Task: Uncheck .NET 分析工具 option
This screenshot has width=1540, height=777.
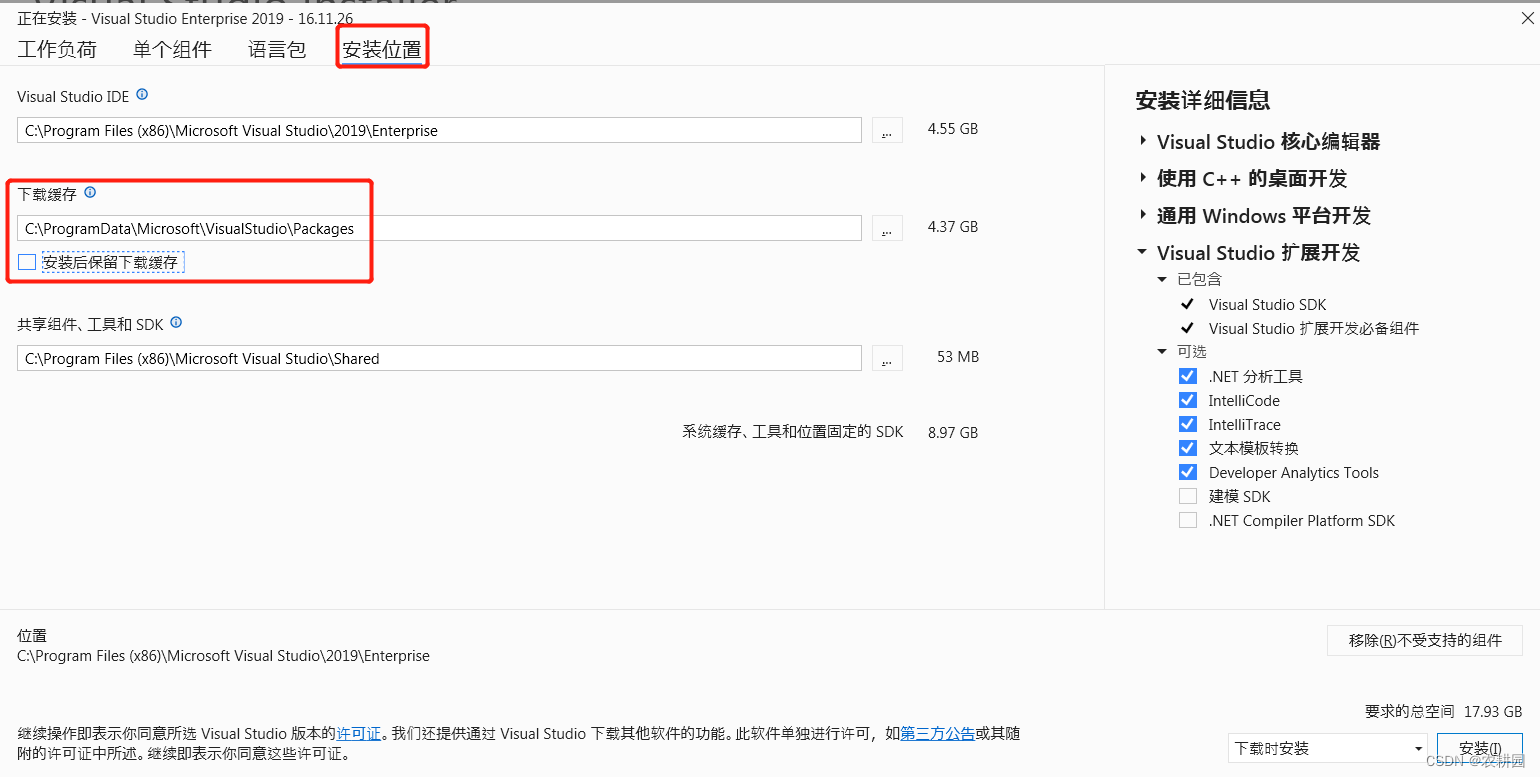Action: point(1188,376)
